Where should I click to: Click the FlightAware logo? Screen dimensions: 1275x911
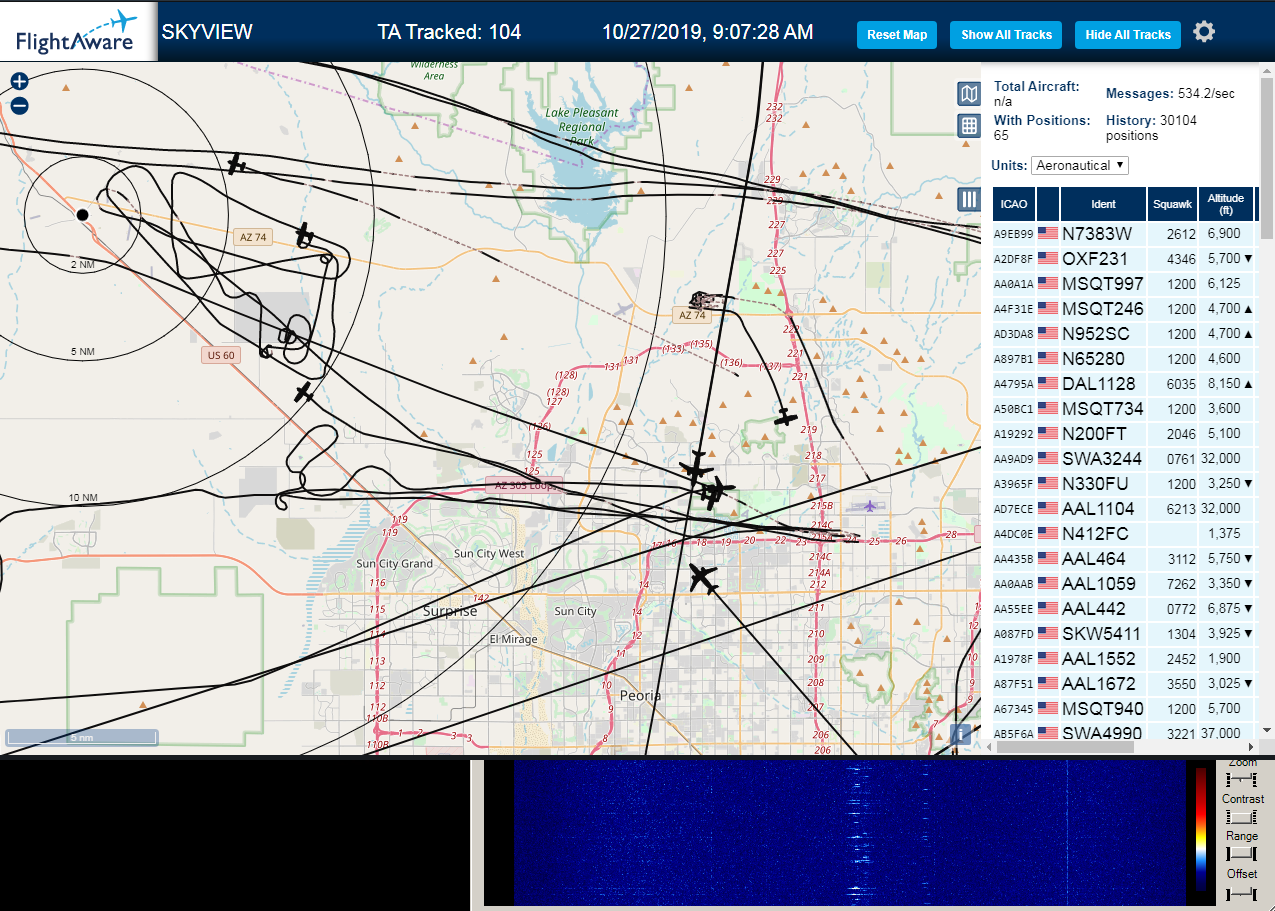78,32
